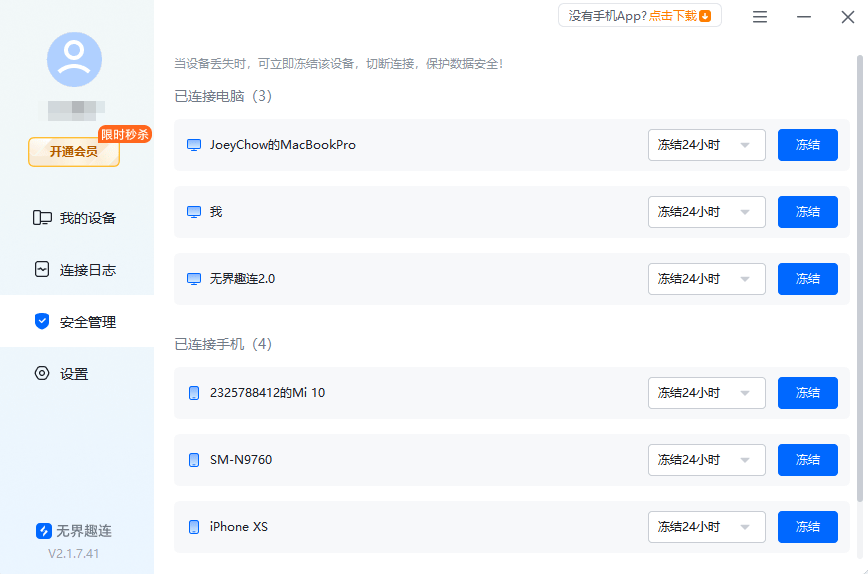Go to 设置 in the sidebar
Image resolution: width=868 pixels, height=574 pixels.
click(76, 374)
